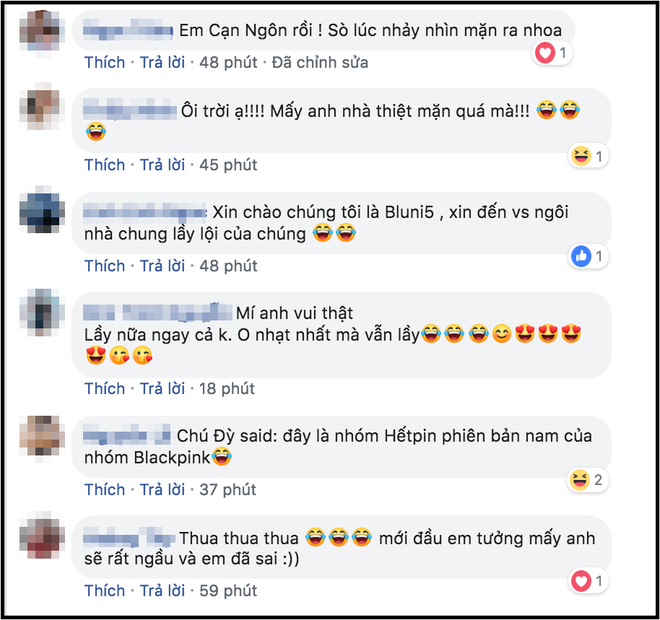660x620 pixels.
Task: View edit history via 'Đã chỉnh sửa'
Action: (320, 62)
